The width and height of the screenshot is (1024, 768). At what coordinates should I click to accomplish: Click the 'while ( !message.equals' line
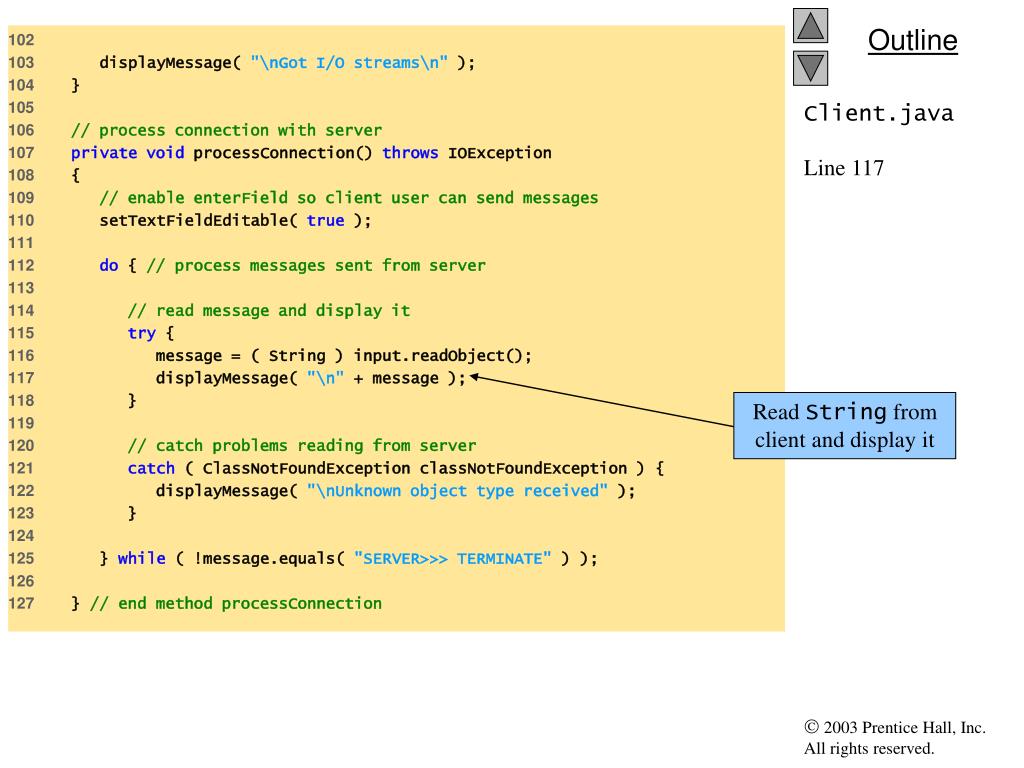tap(348, 558)
